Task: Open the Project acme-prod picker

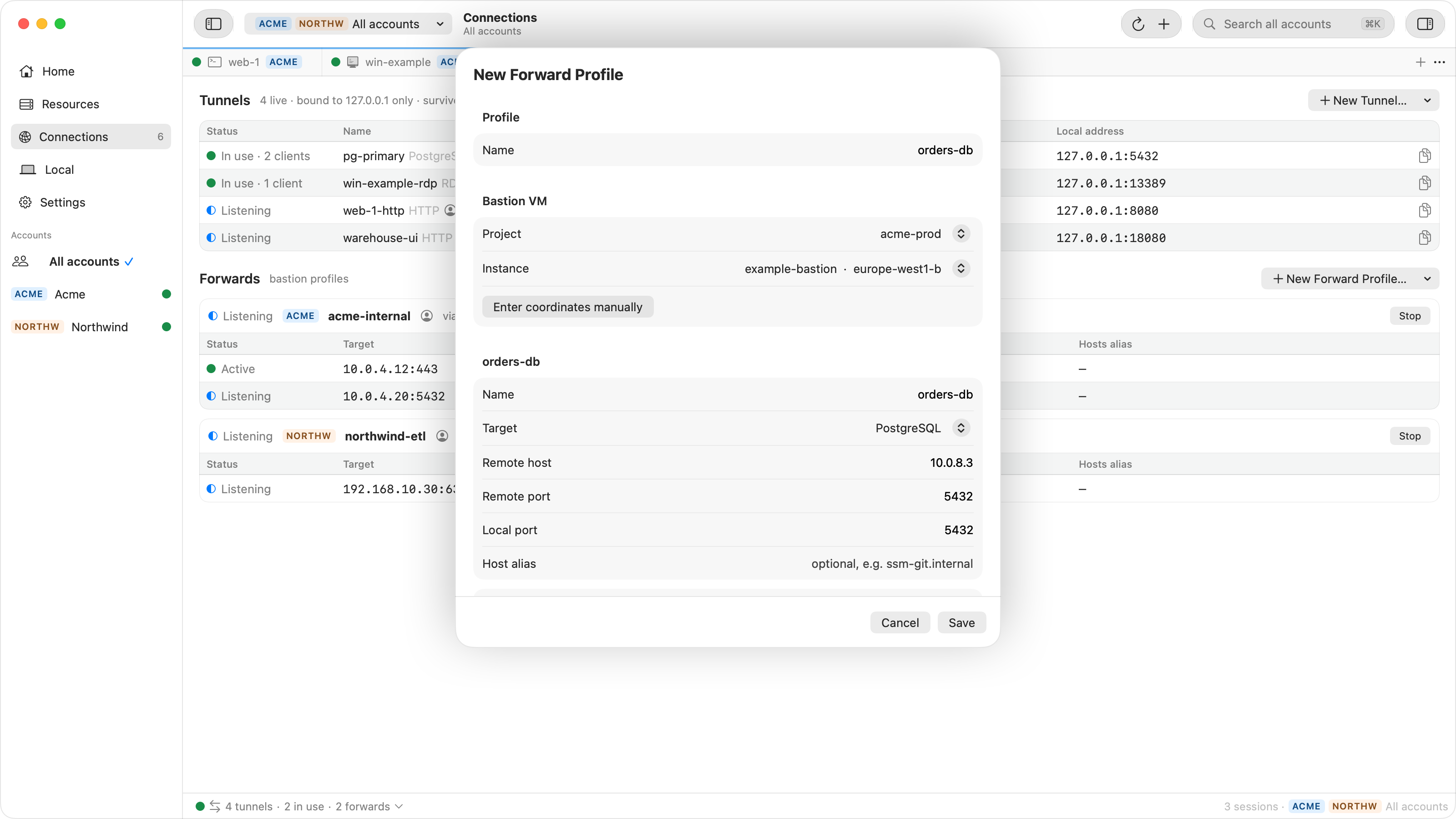Action: click(961, 233)
